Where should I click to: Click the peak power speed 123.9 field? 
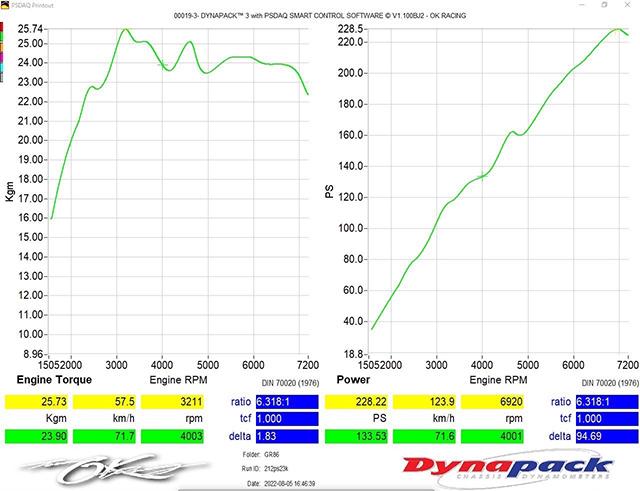[424, 402]
